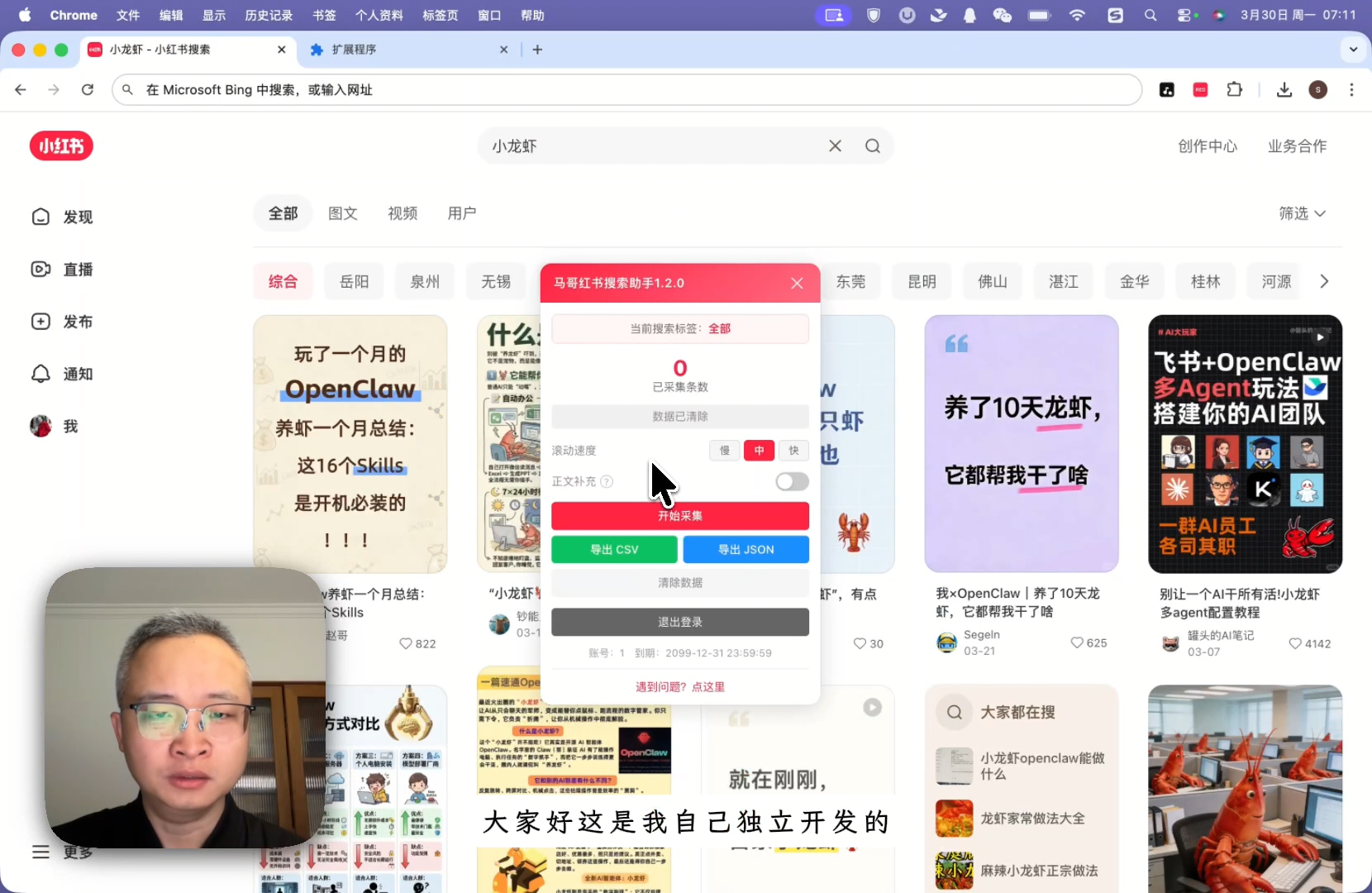Click the 小红书 logo

tap(61, 146)
